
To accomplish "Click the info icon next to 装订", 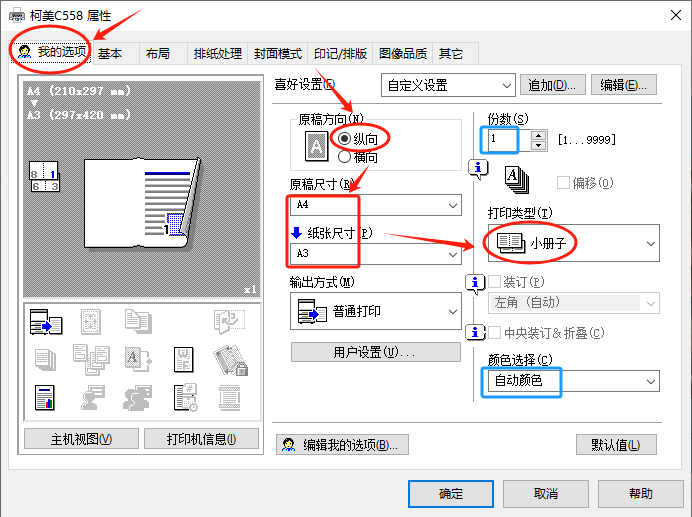I will 479,282.
